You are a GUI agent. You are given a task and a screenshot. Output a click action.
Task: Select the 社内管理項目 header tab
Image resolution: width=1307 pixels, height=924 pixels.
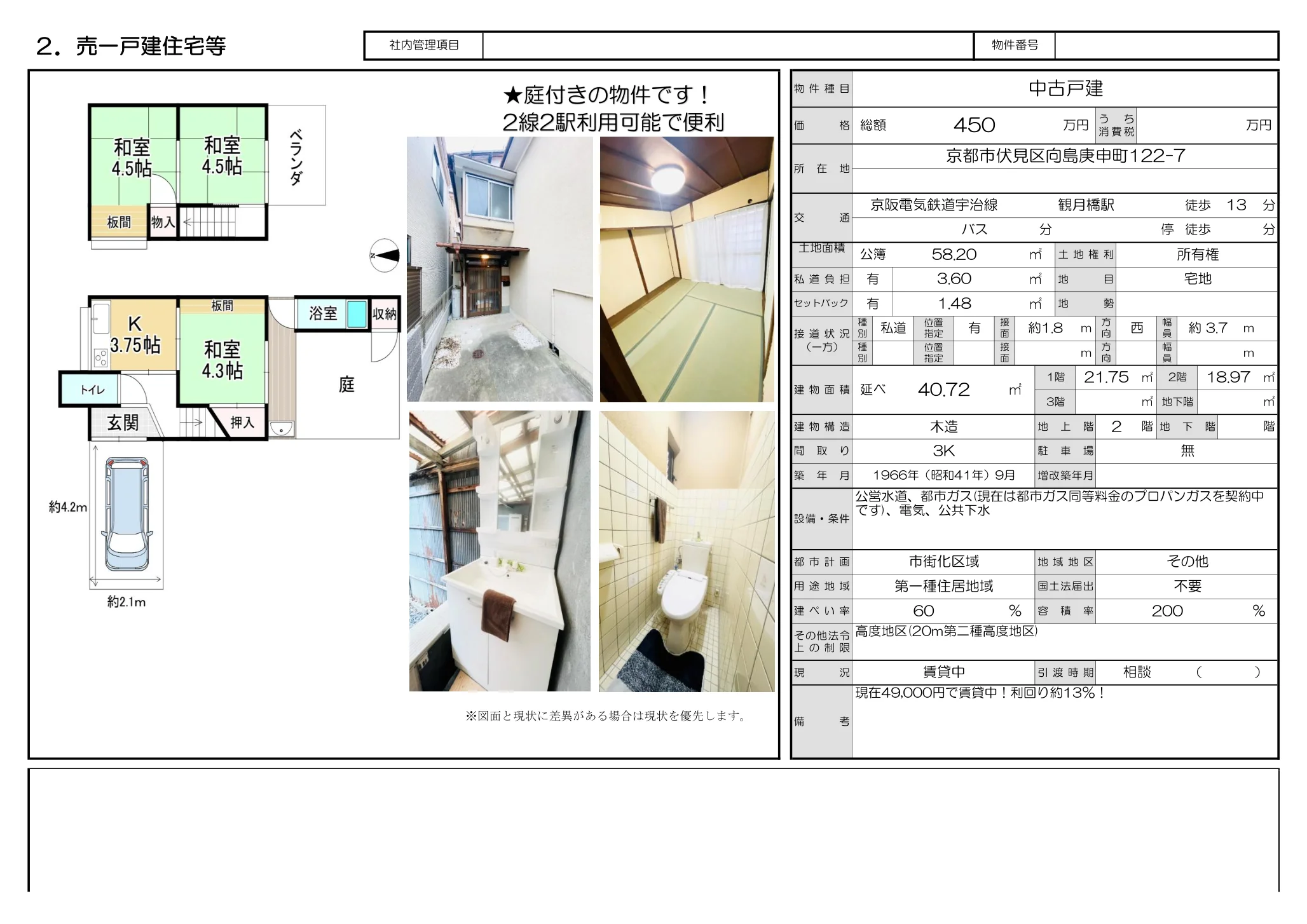(x=423, y=44)
